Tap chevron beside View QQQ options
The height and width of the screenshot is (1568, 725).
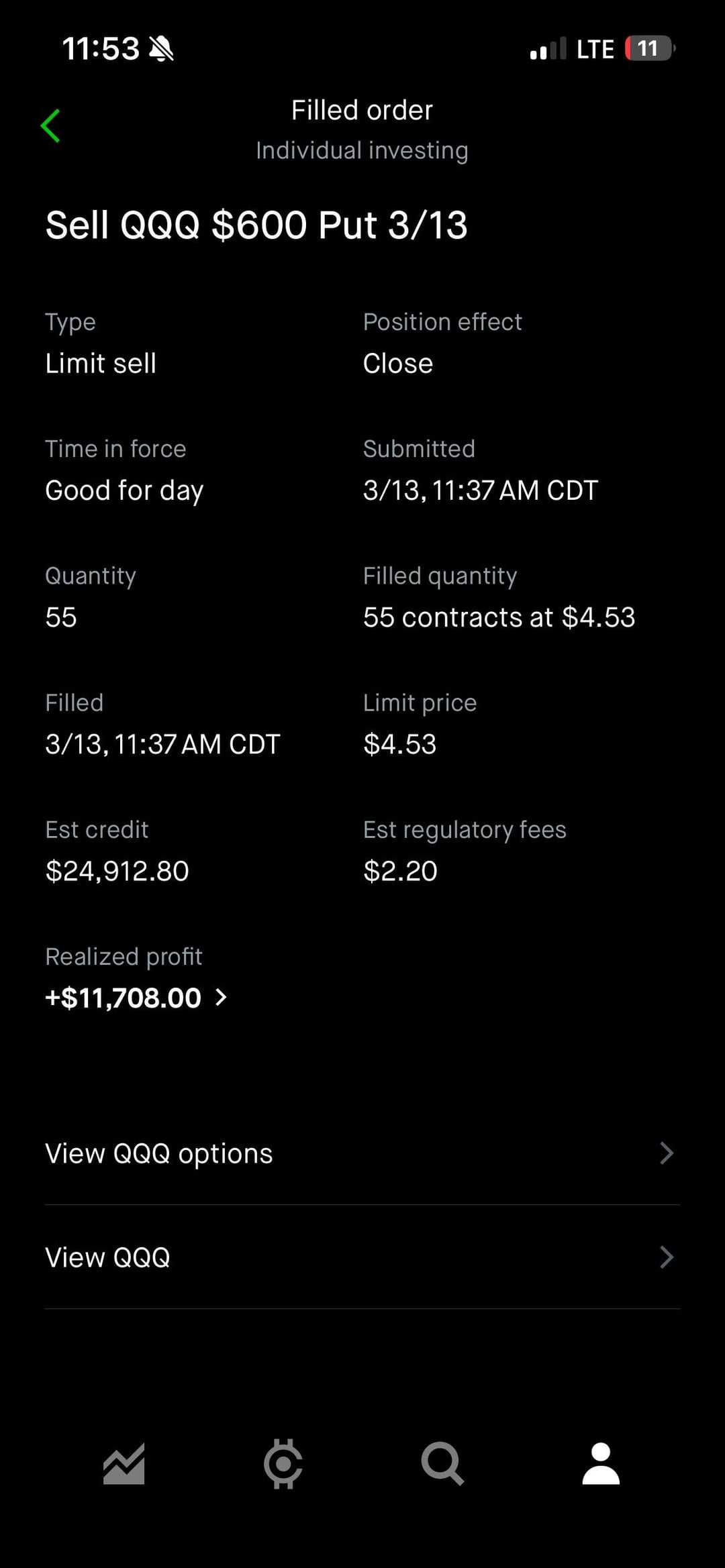click(666, 1153)
